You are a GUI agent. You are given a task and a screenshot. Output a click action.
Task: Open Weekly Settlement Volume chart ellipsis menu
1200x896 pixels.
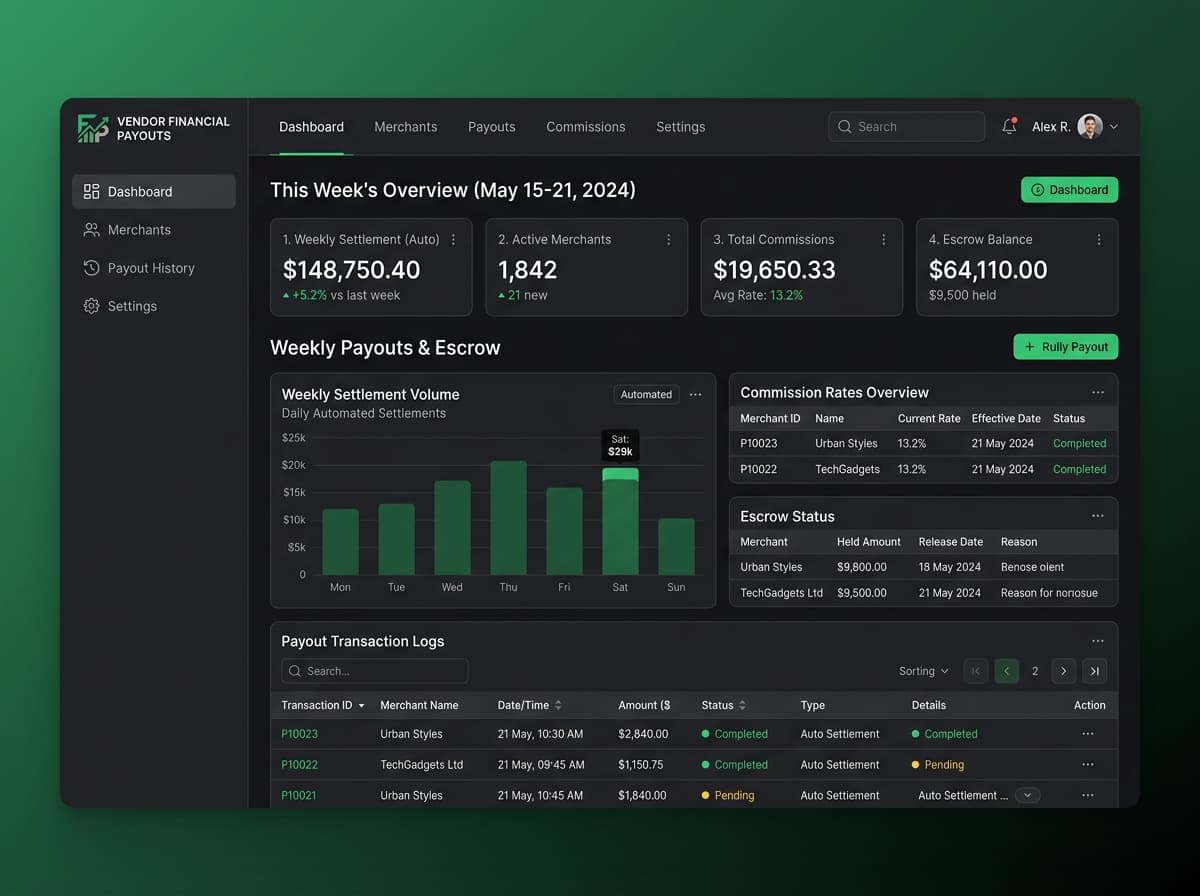[x=696, y=395]
